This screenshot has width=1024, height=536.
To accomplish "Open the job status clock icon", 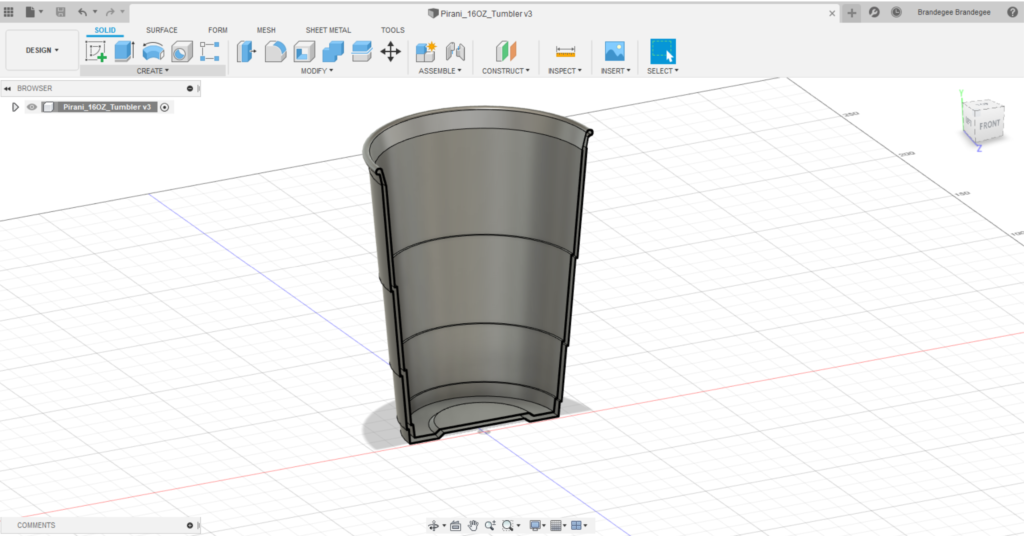I will point(896,12).
